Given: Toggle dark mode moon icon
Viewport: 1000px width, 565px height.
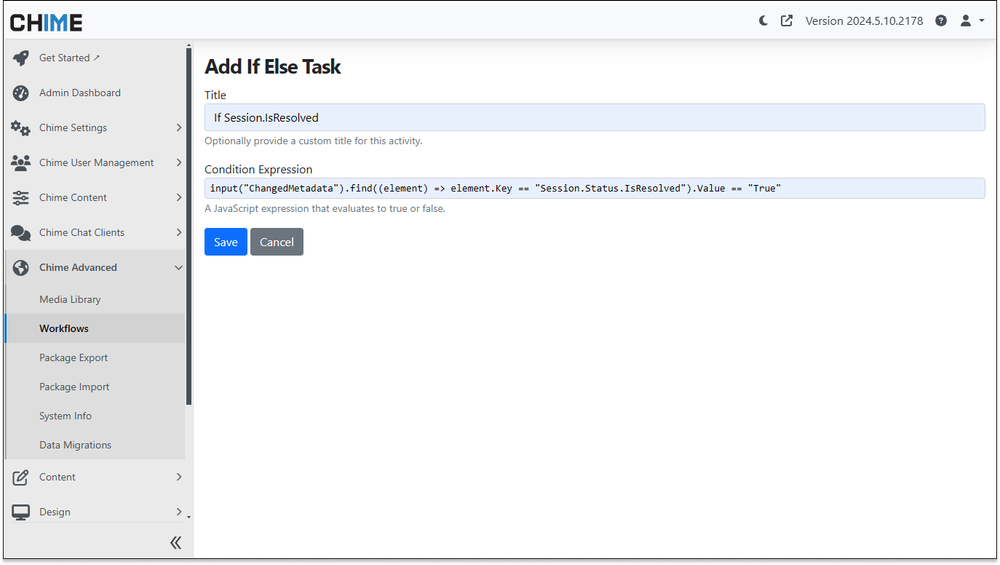Looking at the screenshot, I should (763, 21).
